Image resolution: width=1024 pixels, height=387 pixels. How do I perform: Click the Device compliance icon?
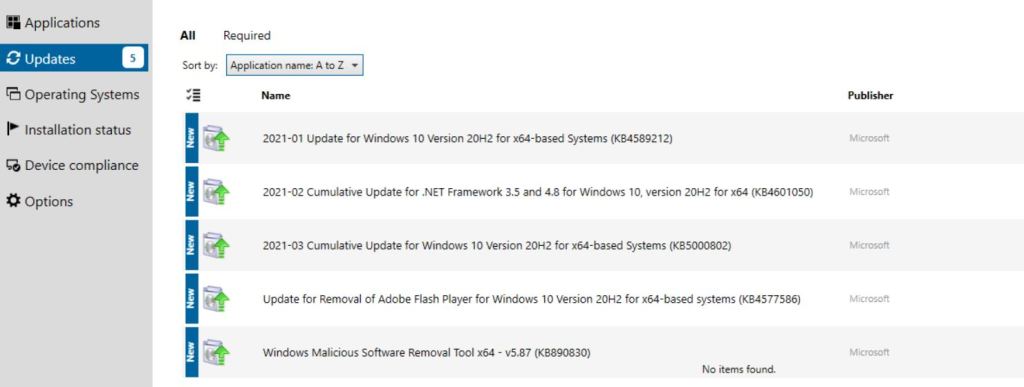[x=13, y=165]
